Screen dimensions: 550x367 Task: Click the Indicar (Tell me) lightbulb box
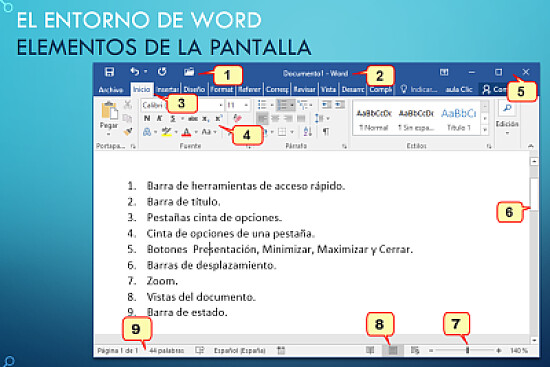(x=419, y=90)
